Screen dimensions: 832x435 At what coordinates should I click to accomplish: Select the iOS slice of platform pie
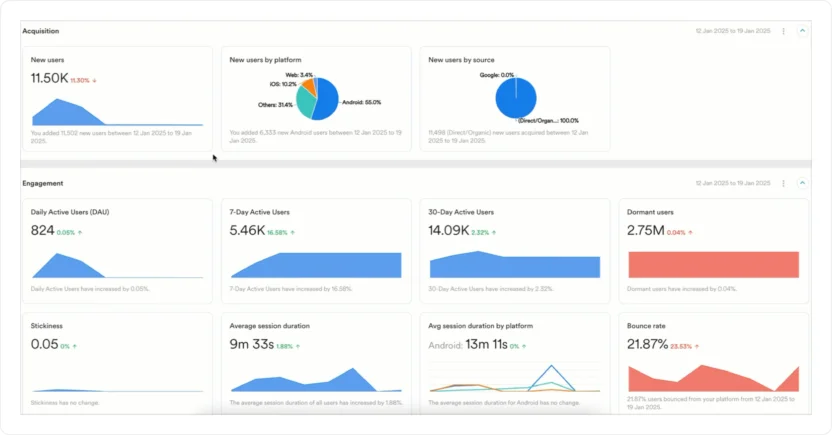[x=309, y=86]
